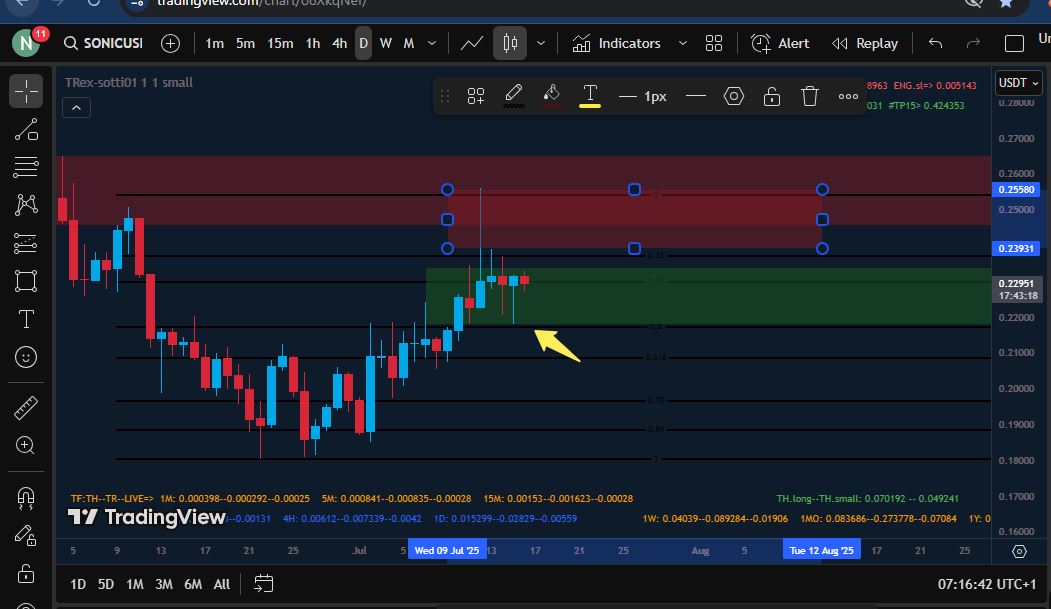Expand the timeframe interval dropdown arrow
The height and width of the screenshot is (609, 1051).
tap(432, 44)
